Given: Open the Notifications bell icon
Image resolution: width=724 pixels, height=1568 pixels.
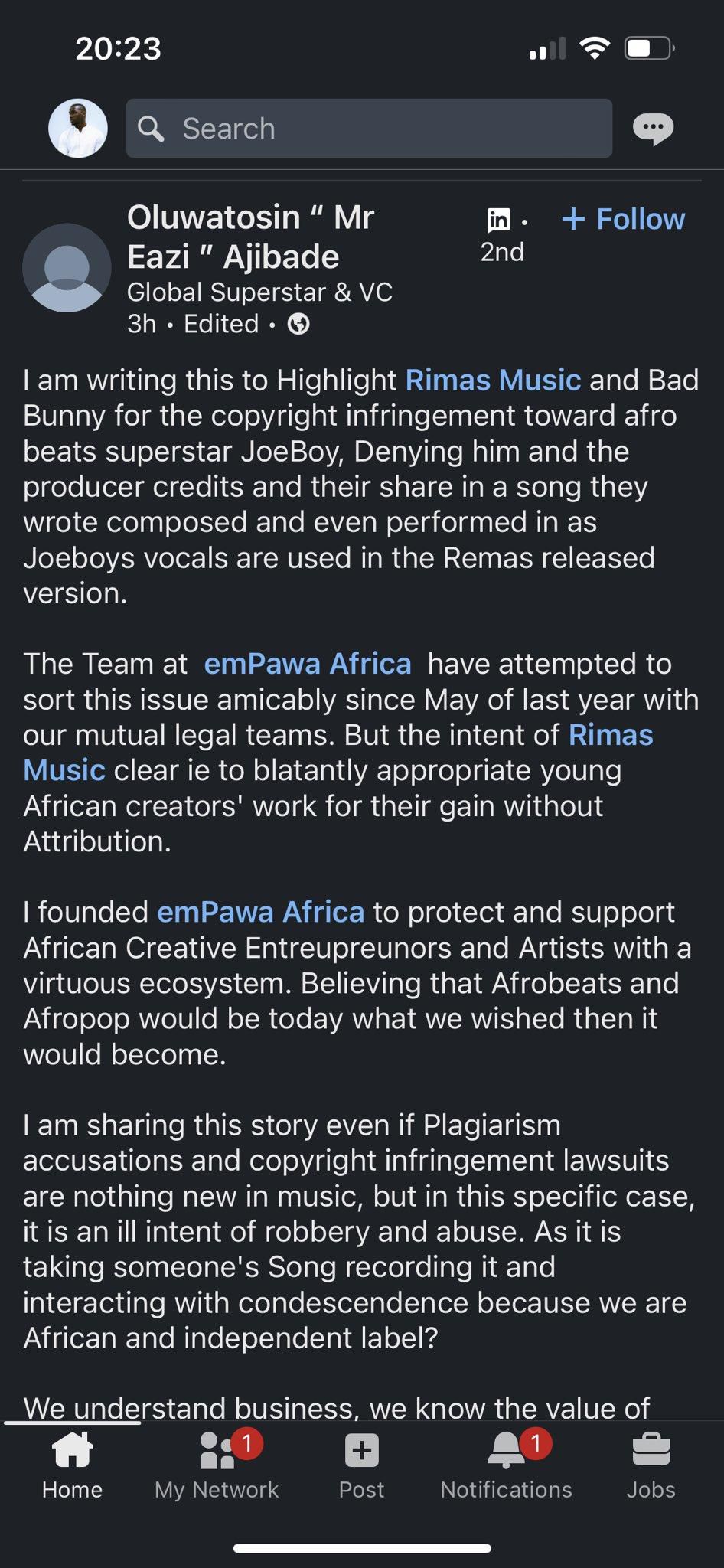Looking at the screenshot, I should tap(505, 1449).
